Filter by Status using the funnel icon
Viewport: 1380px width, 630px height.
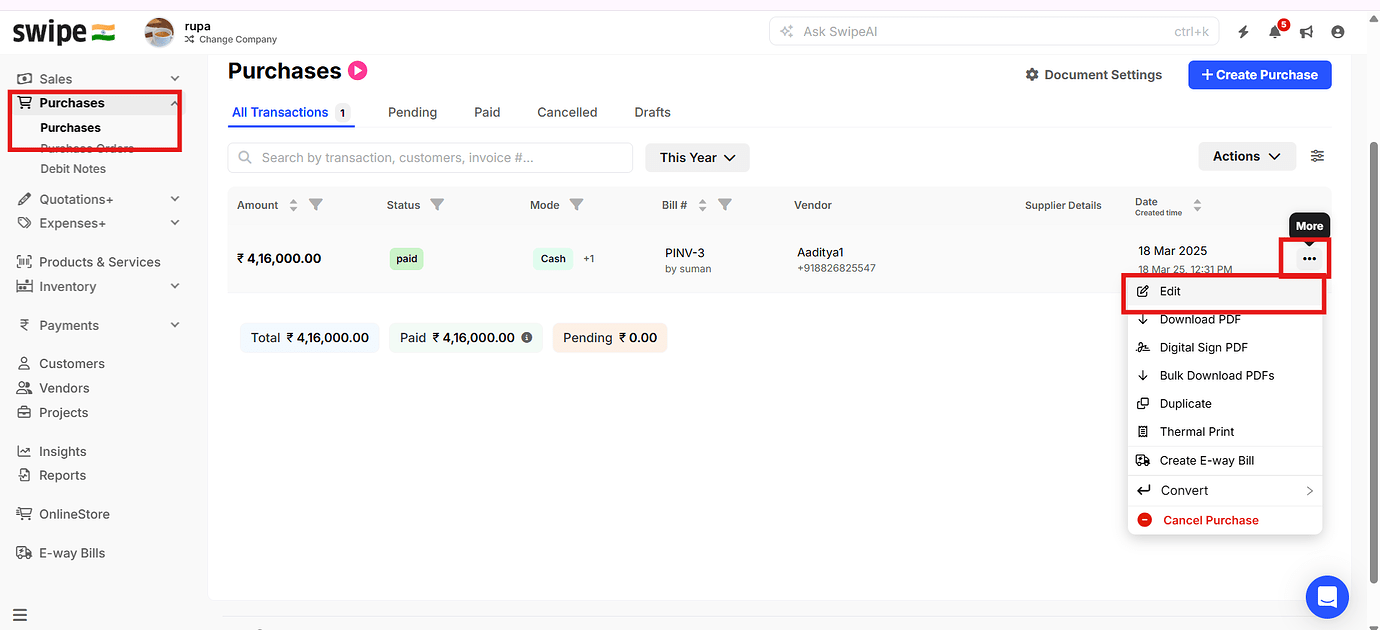[438, 204]
